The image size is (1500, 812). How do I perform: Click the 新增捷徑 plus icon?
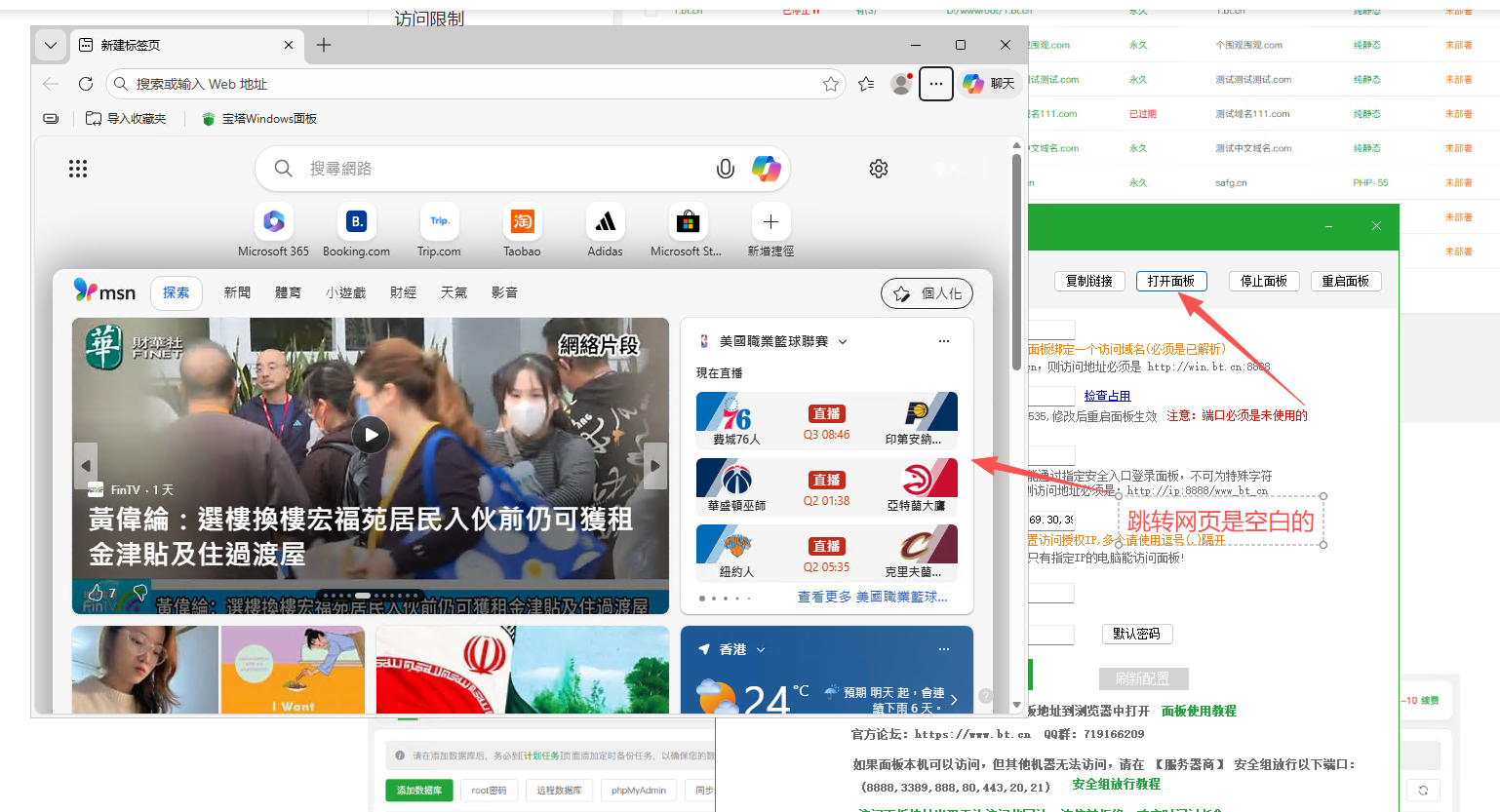(770, 221)
